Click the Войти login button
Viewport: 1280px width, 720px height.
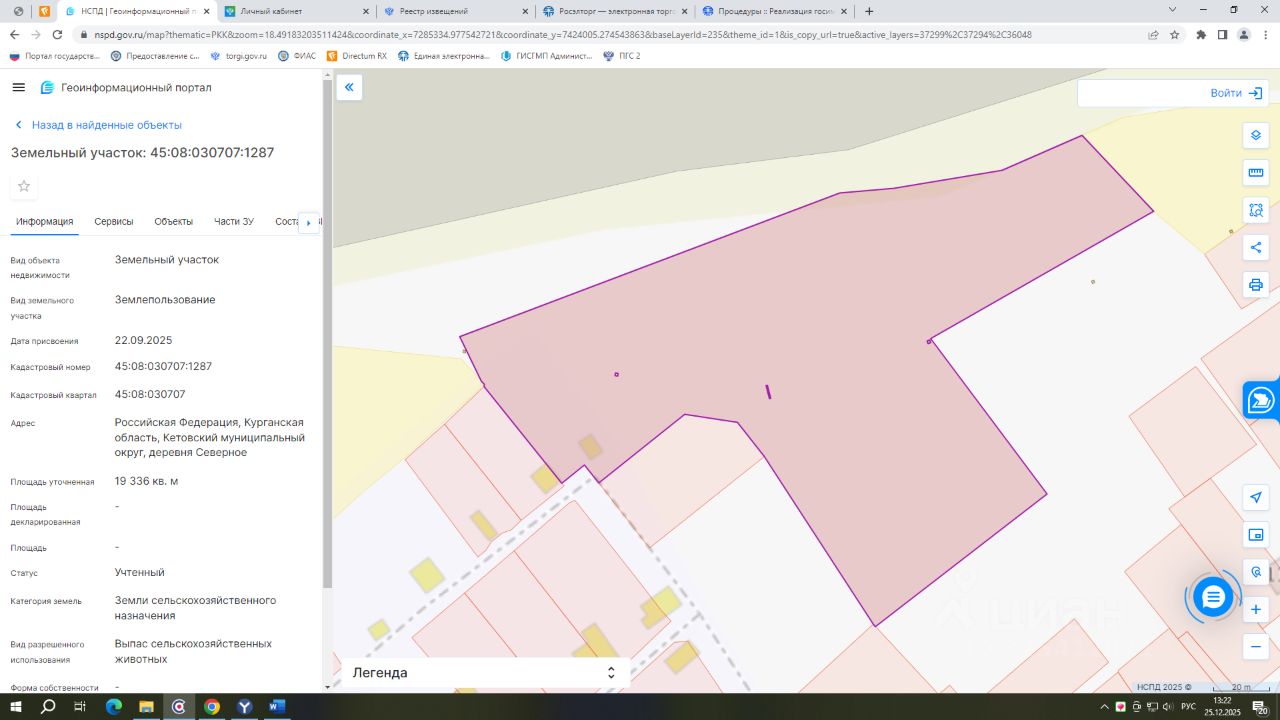coord(1237,93)
